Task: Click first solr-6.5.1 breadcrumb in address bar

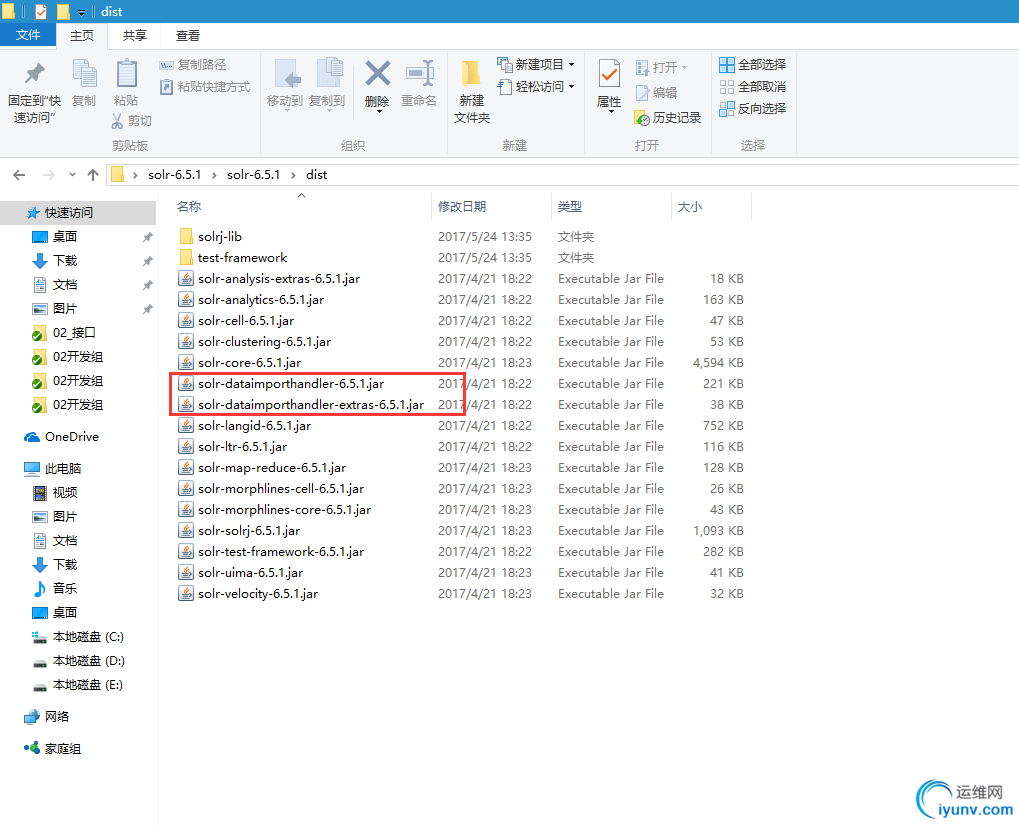Action: coord(174,175)
